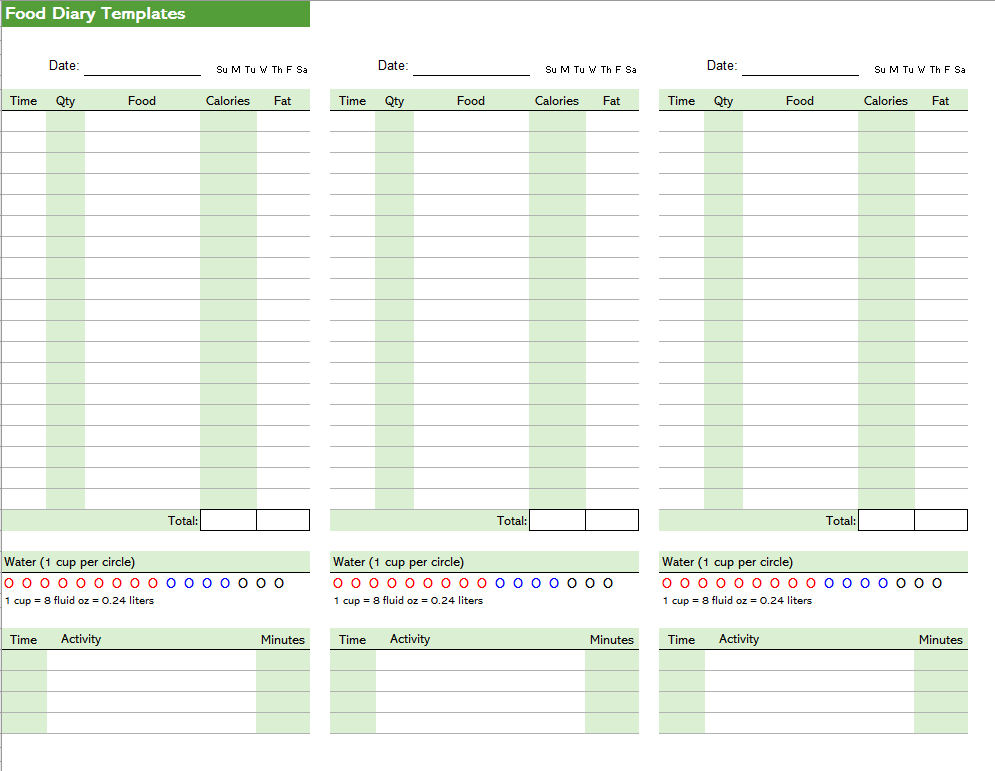Click the Minutes header in the third template
Viewport: 995px width, 771px height.
coord(940,640)
